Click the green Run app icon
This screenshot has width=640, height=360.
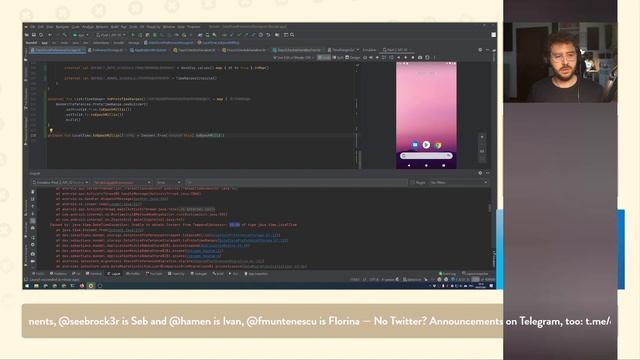coord(133,35)
